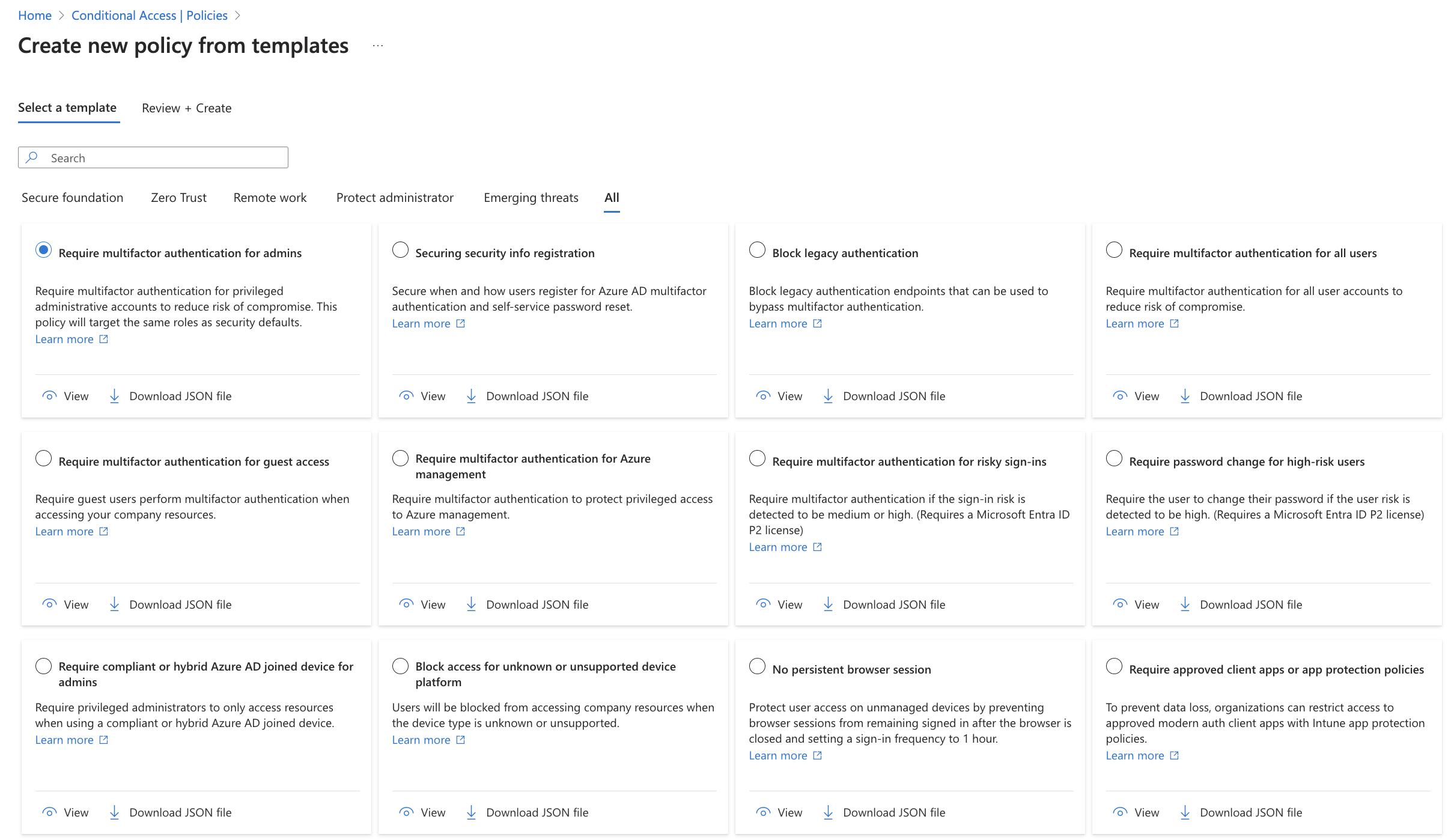Click eye View icon on Require approved client apps card
This screenshot has height=840, width=1454.
click(1120, 812)
